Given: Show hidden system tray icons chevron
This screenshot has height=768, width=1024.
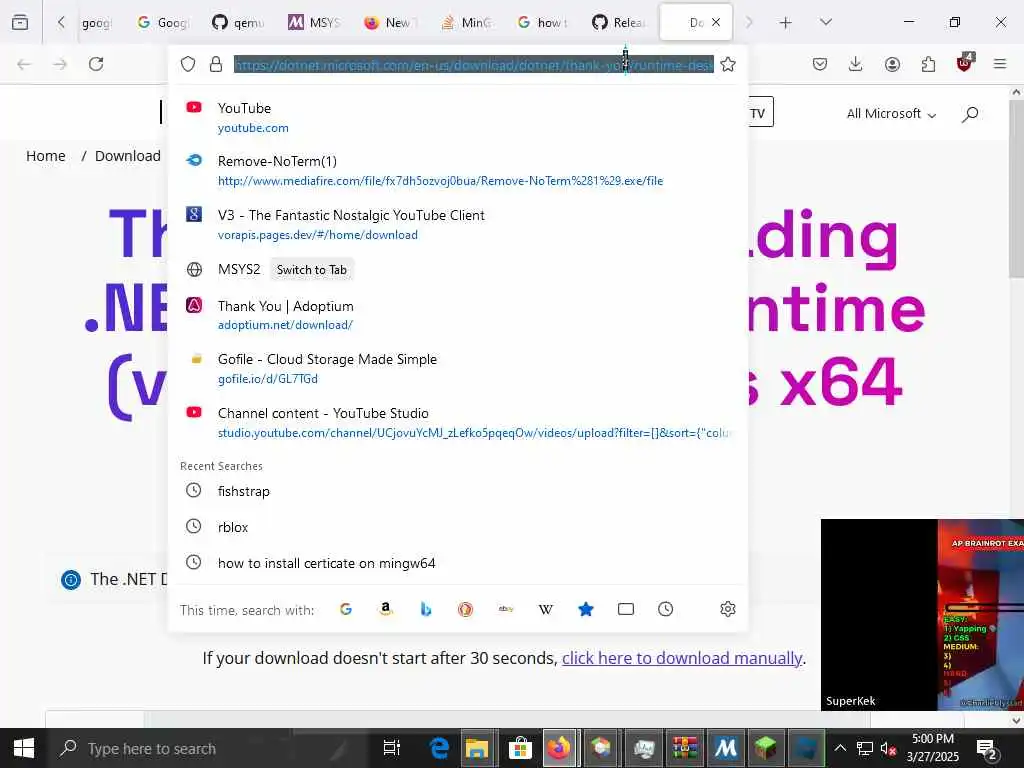Looking at the screenshot, I should (x=840, y=748).
